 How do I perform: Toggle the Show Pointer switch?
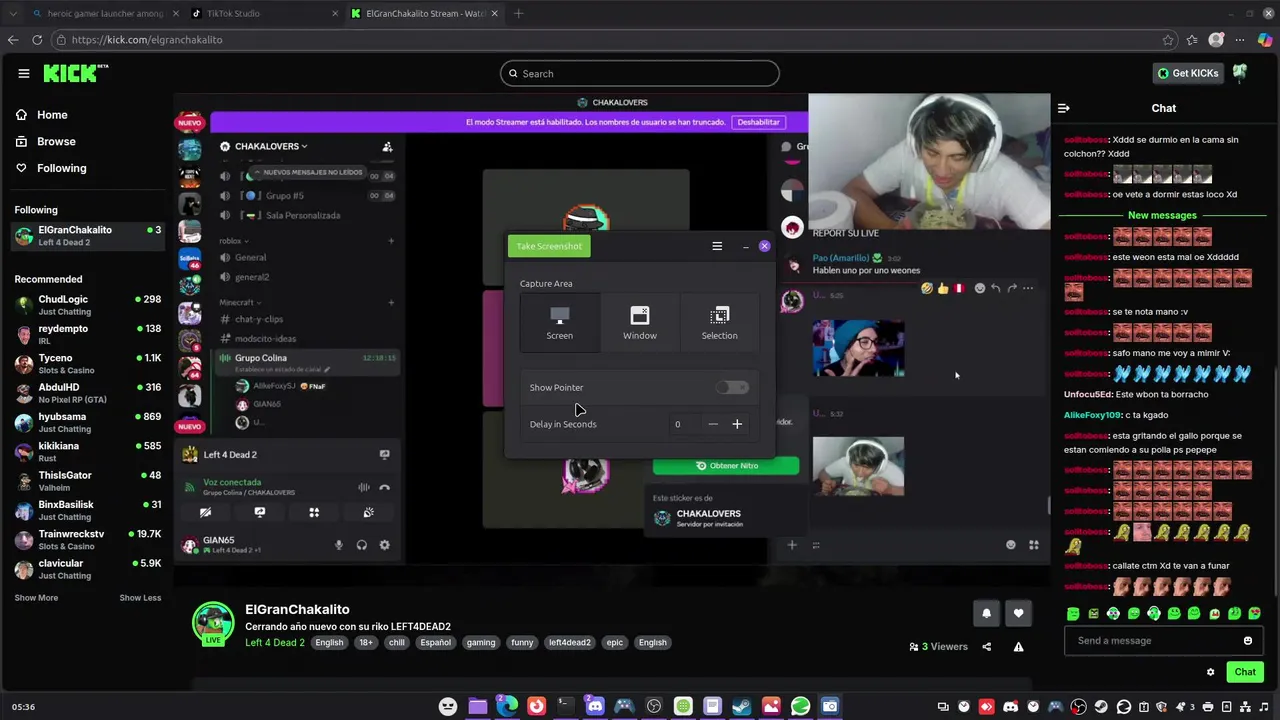click(x=732, y=387)
